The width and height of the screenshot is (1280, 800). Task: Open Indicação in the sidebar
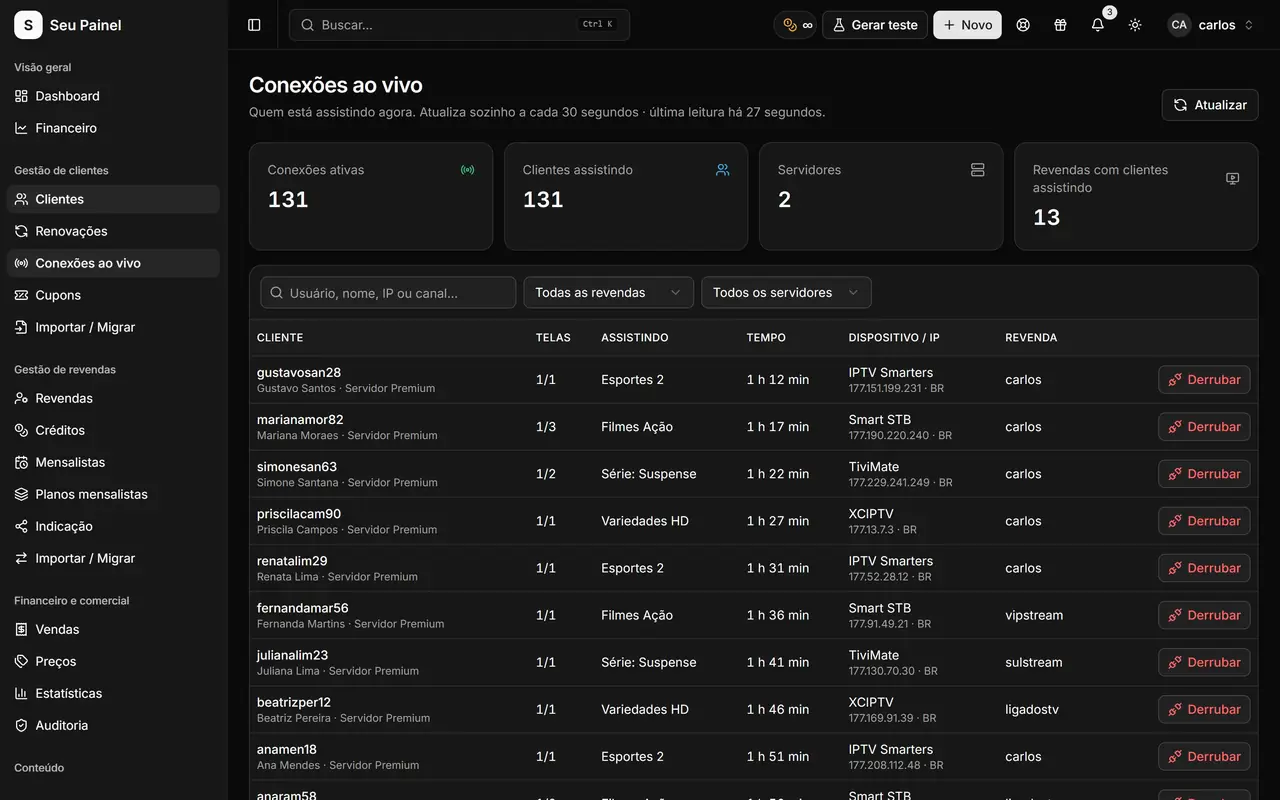[x=113, y=526]
